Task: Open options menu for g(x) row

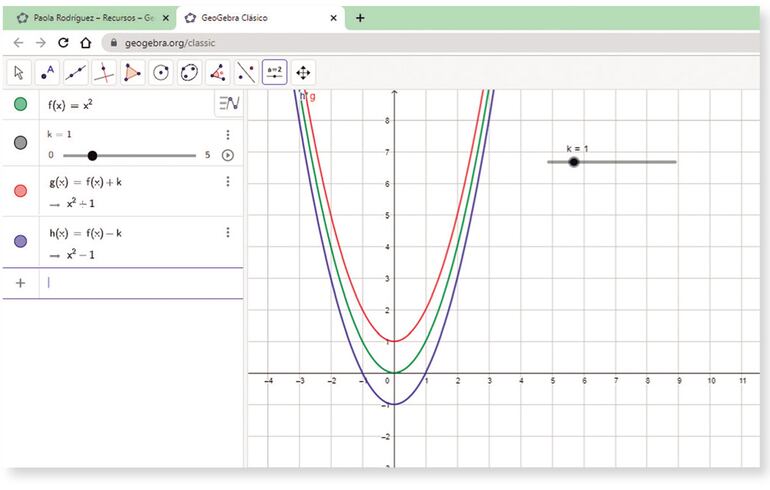Action: [x=228, y=182]
